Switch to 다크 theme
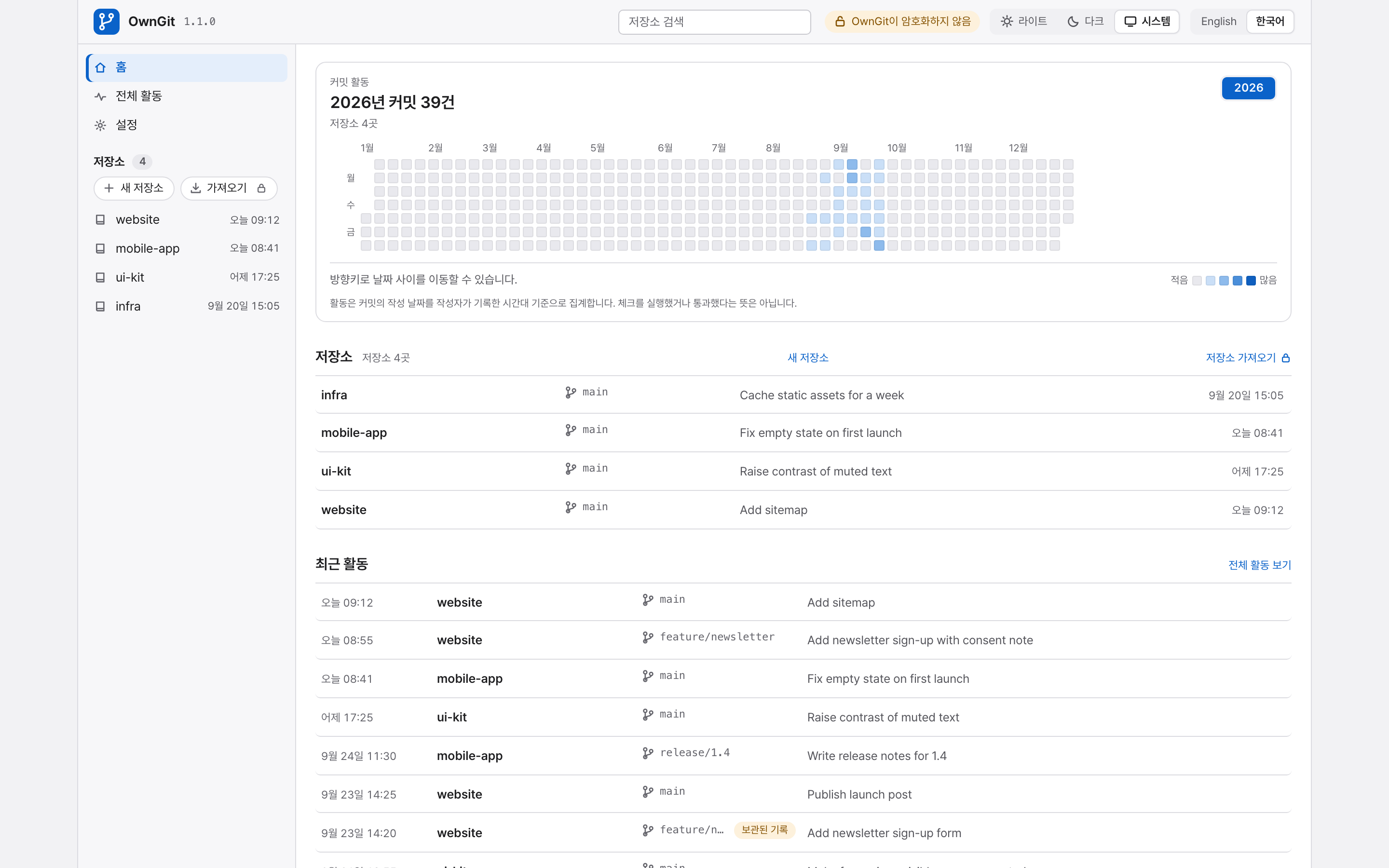This screenshot has width=1389, height=868. (1085, 22)
